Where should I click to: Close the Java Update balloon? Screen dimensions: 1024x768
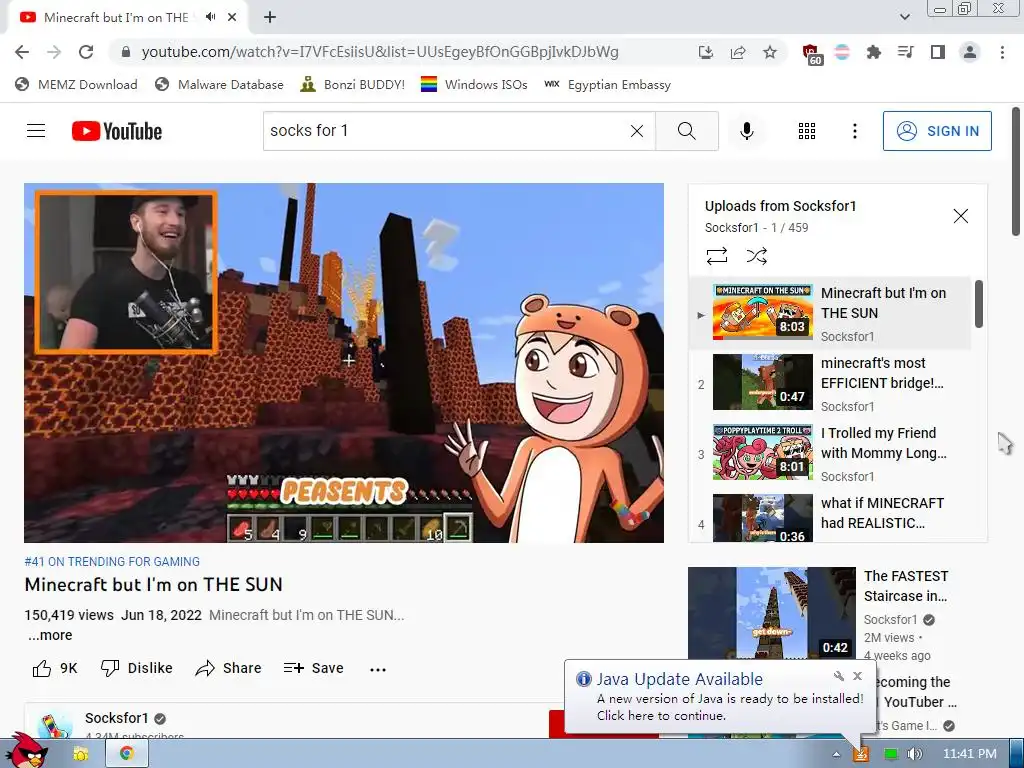click(x=857, y=676)
